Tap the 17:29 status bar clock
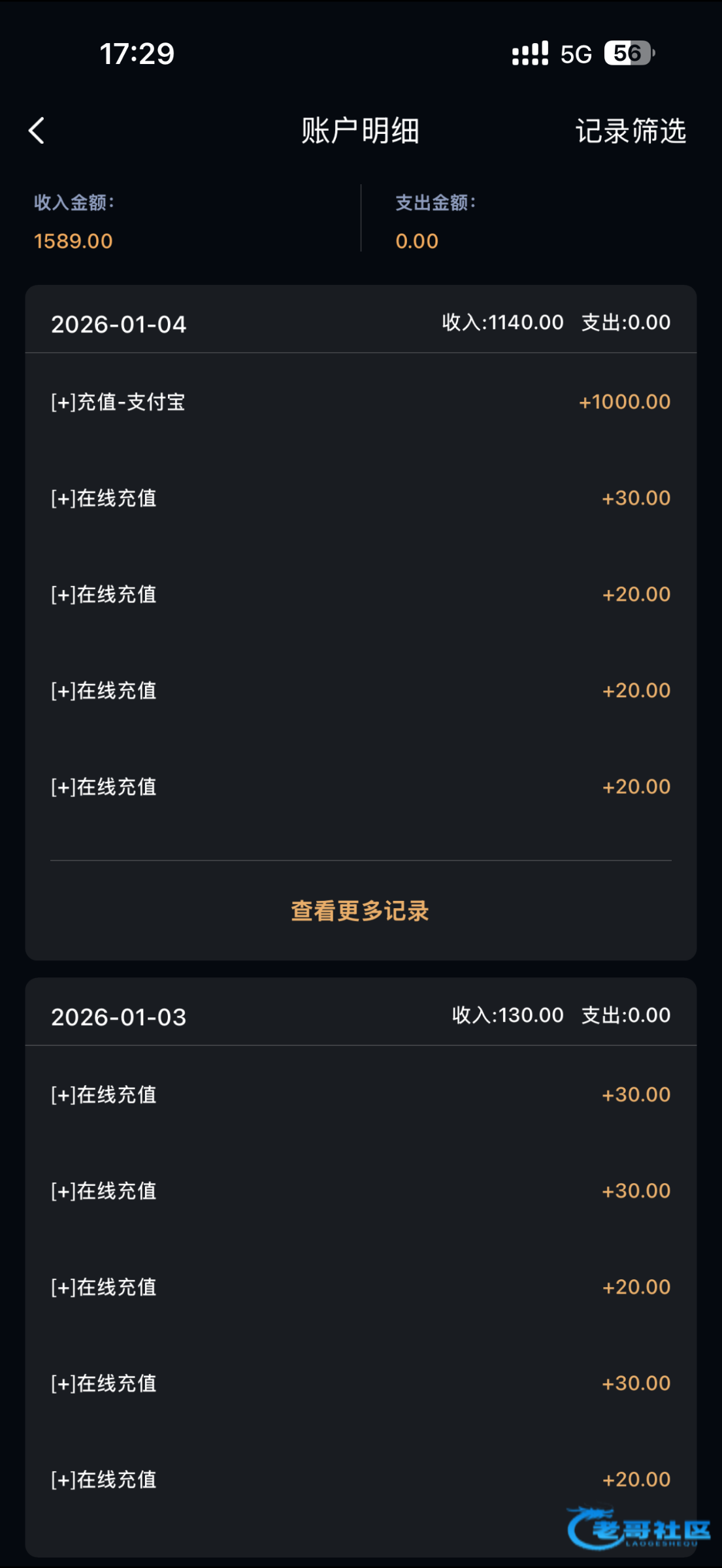Screen dimensions: 722x1568 tap(137, 54)
